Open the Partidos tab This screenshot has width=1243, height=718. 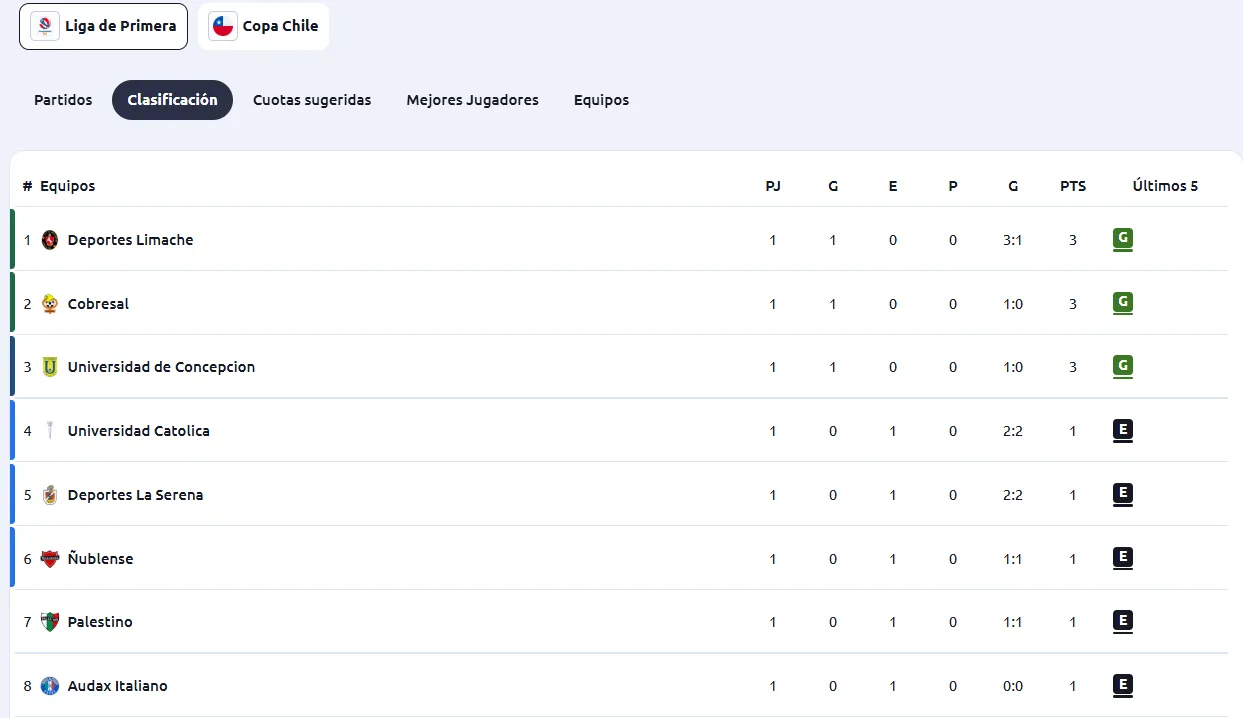click(x=63, y=100)
